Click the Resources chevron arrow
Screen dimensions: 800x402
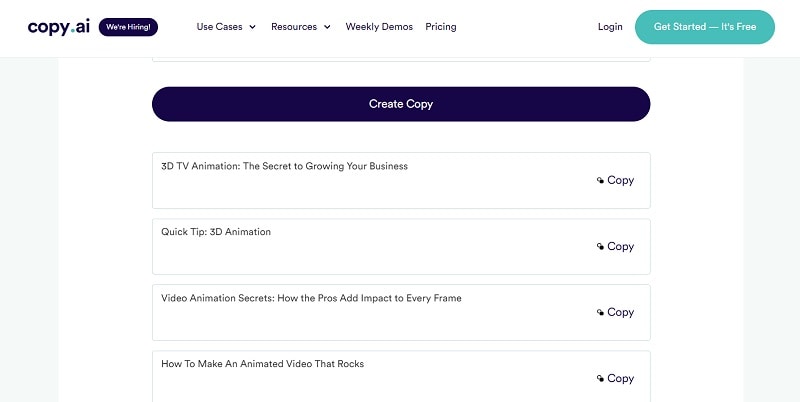(x=327, y=27)
